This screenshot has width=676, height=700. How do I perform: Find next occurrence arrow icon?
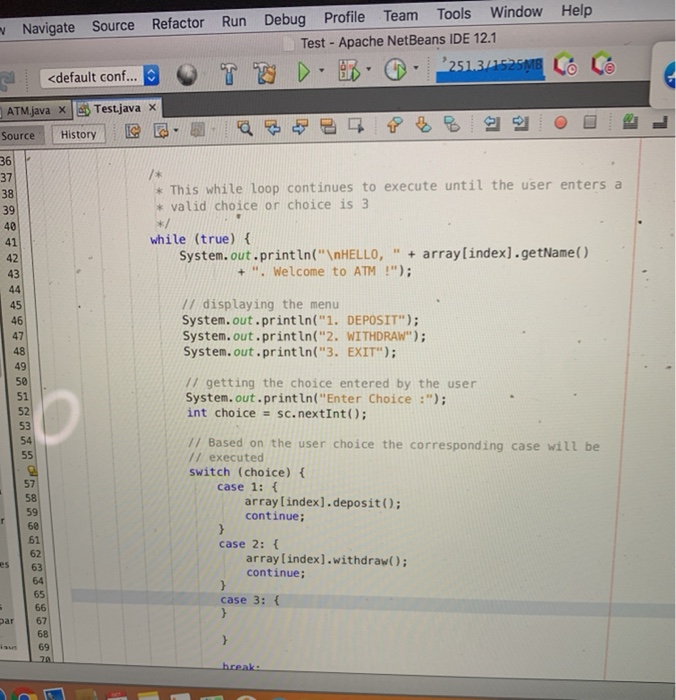[x=300, y=127]
